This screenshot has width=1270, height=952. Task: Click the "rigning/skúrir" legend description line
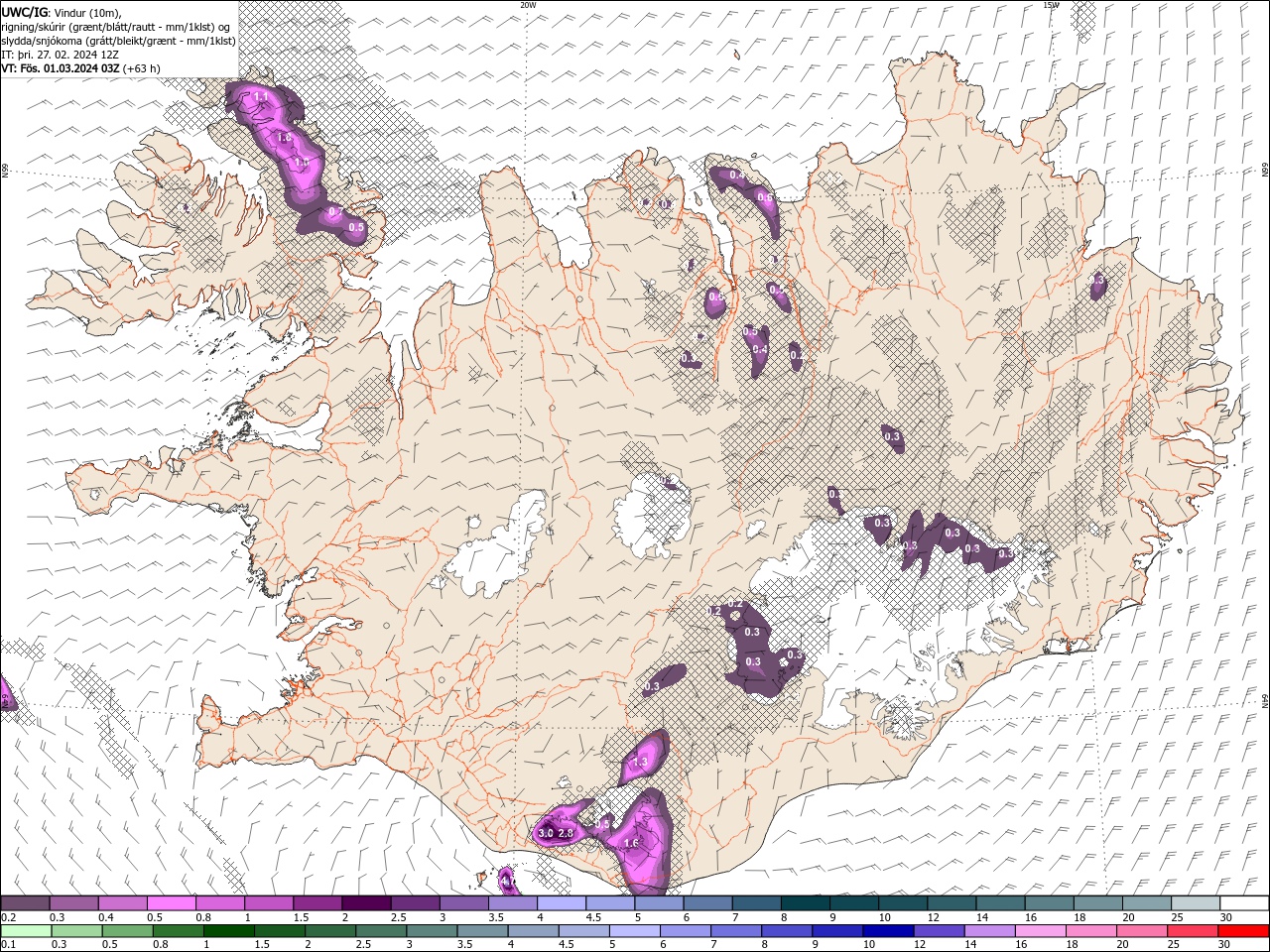[116, 27]
